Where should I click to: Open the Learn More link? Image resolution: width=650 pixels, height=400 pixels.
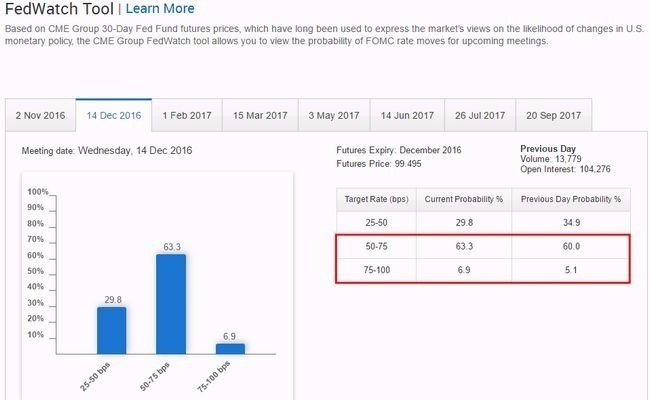click(160, 8)
